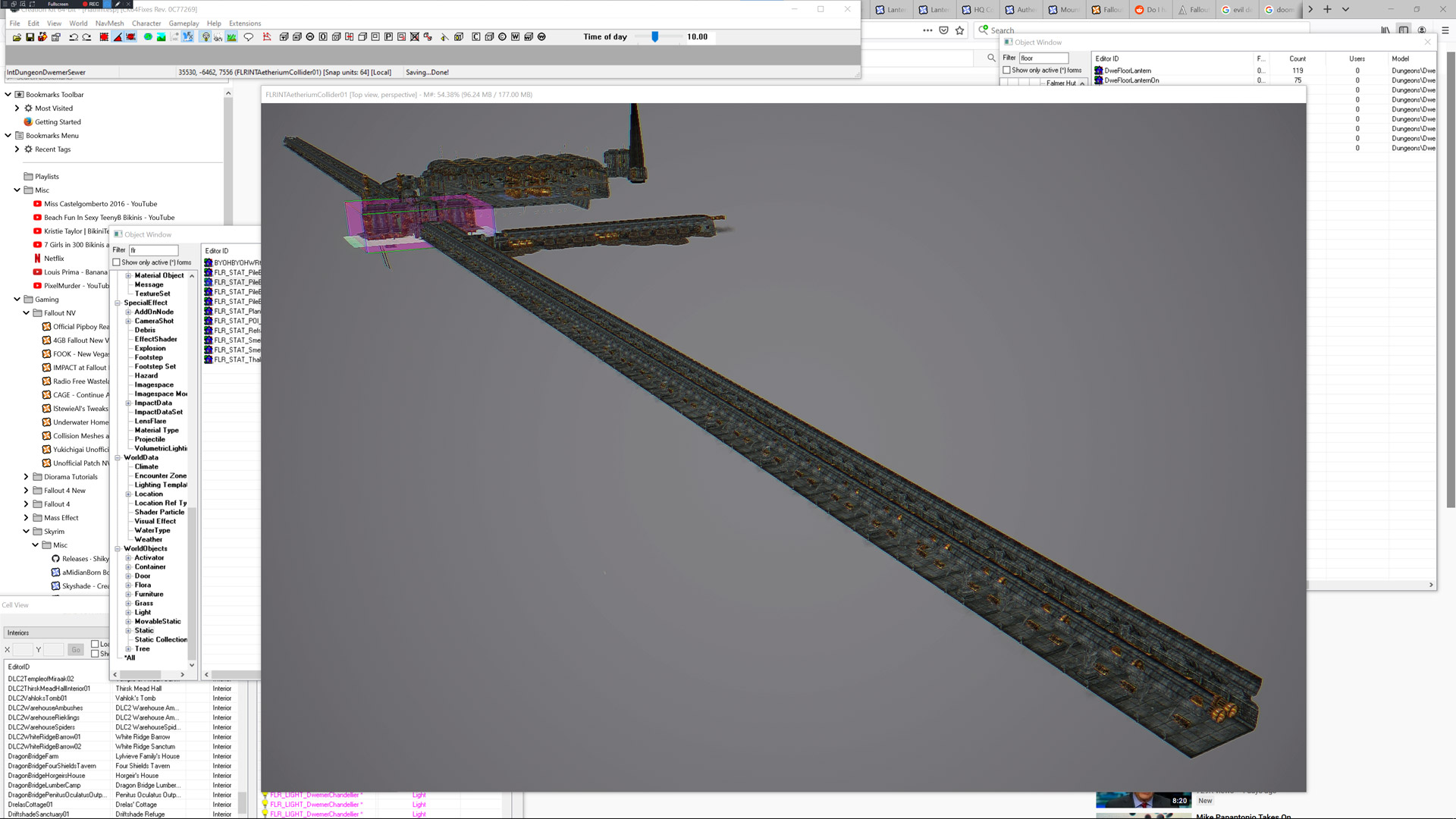
Task: Click the speech bubble toolbar icon
Action: click(248, 37)
